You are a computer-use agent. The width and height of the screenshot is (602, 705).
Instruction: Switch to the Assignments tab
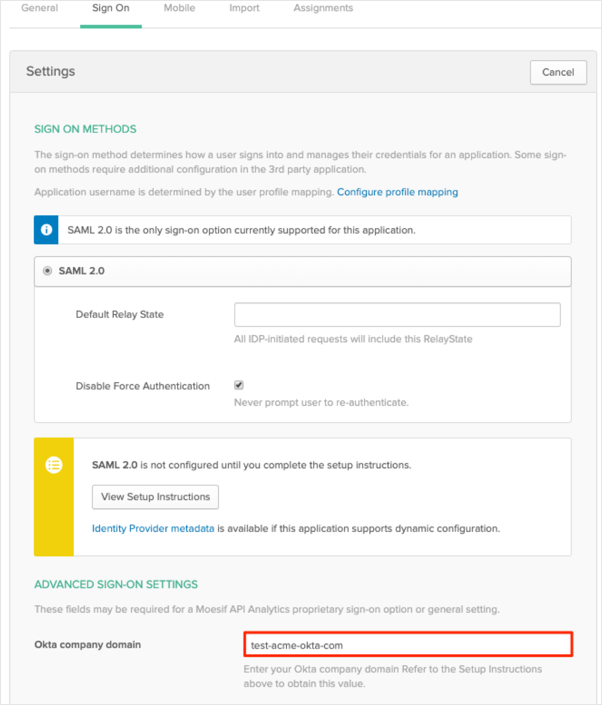point(323,8)
